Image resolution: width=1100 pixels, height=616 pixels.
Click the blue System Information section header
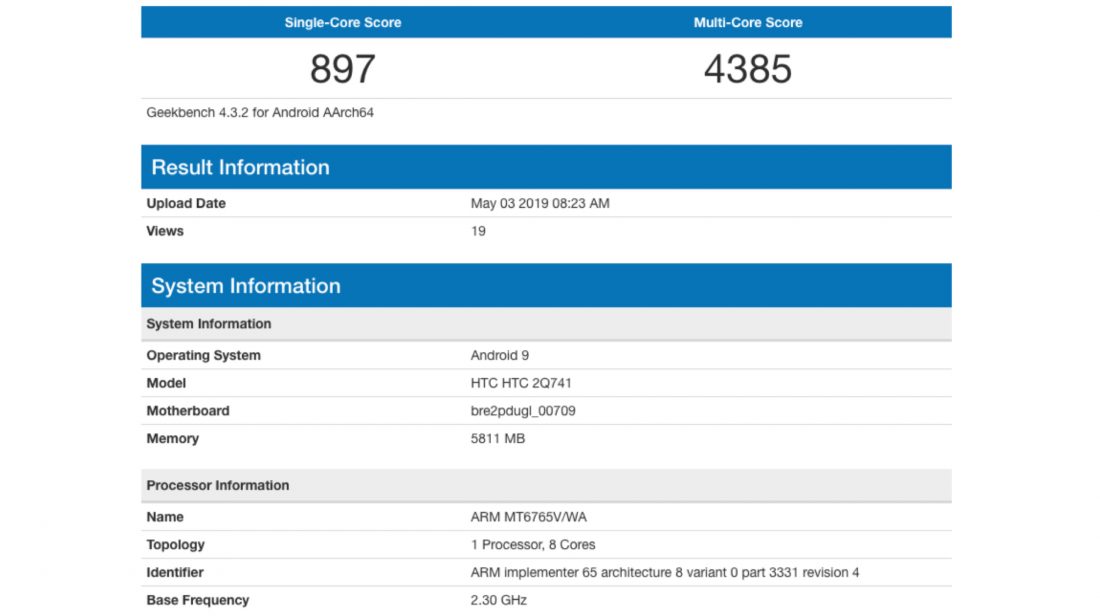click(x=246, y=286)
